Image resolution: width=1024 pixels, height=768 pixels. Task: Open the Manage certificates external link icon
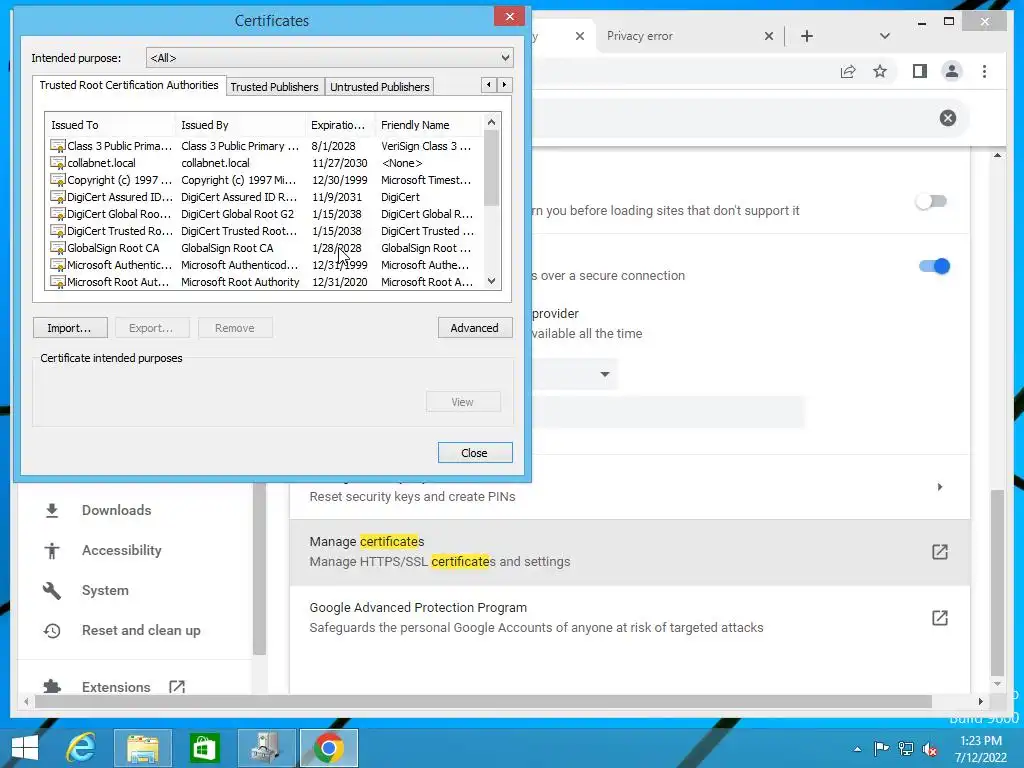[x=940, y=552]
